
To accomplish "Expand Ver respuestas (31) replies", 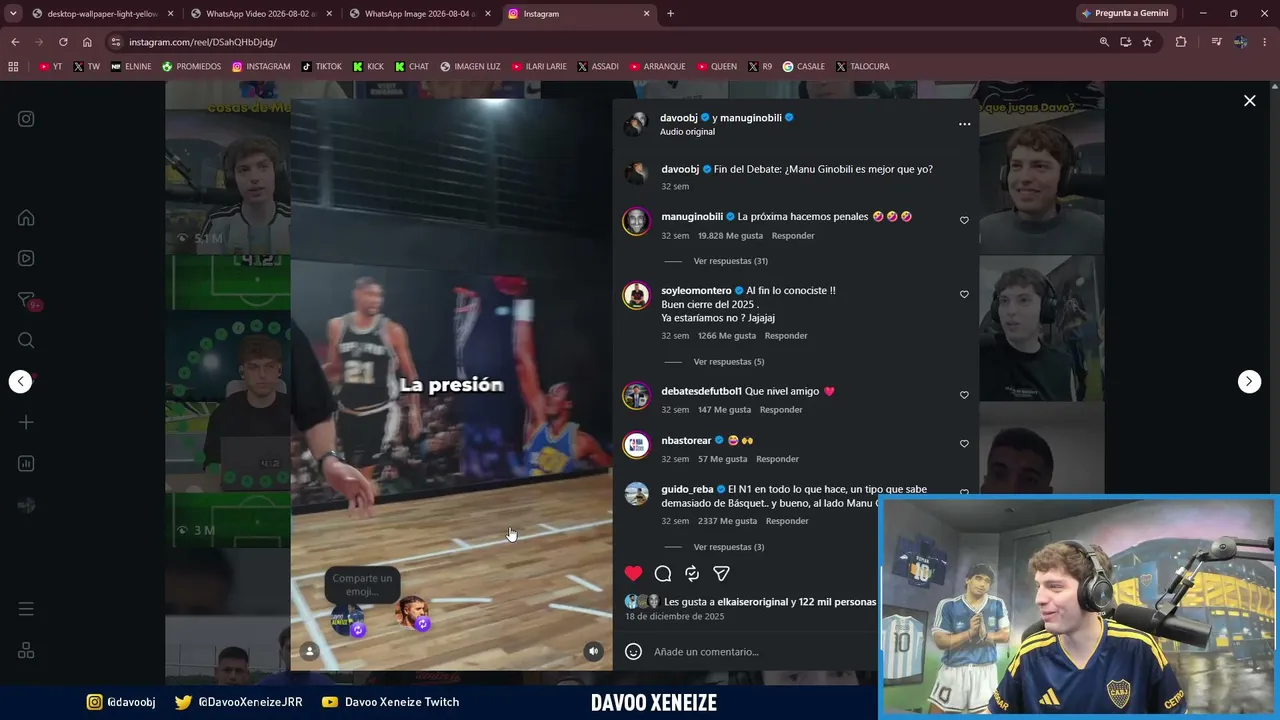I will pos(730,261).
